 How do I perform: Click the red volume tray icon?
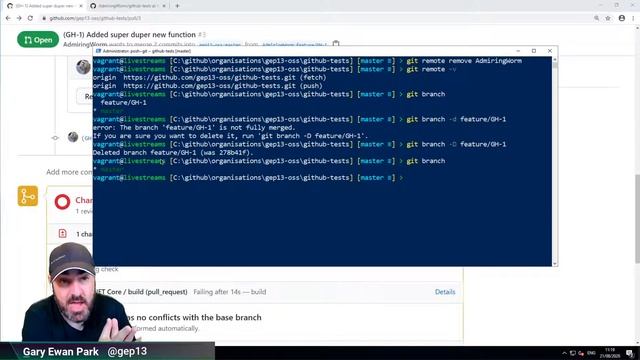coord(581,353)
